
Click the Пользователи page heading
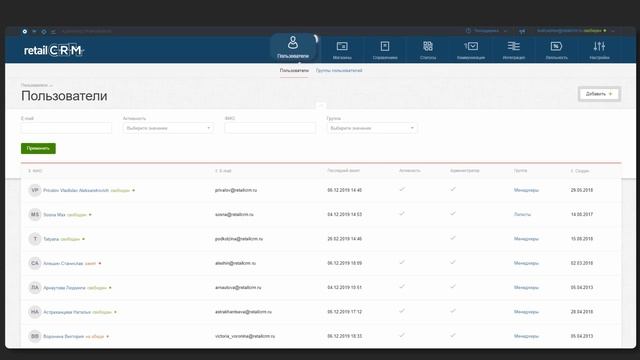pyautogui.click(x=64, y=96)
